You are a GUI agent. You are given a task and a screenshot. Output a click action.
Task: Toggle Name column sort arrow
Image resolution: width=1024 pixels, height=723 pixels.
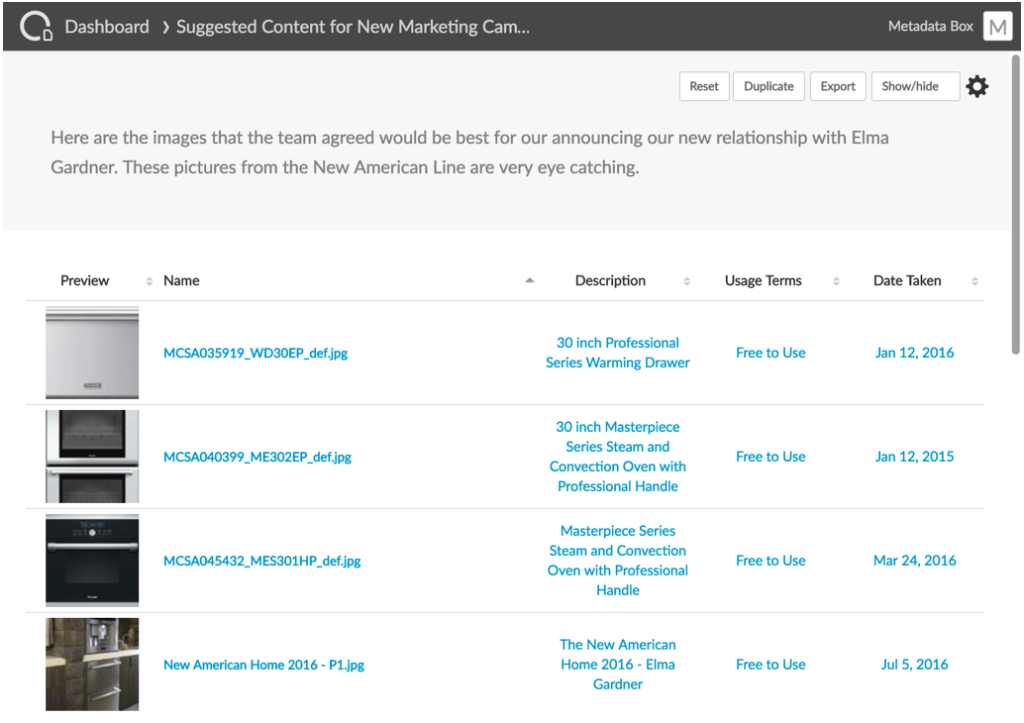coord(530,281)
